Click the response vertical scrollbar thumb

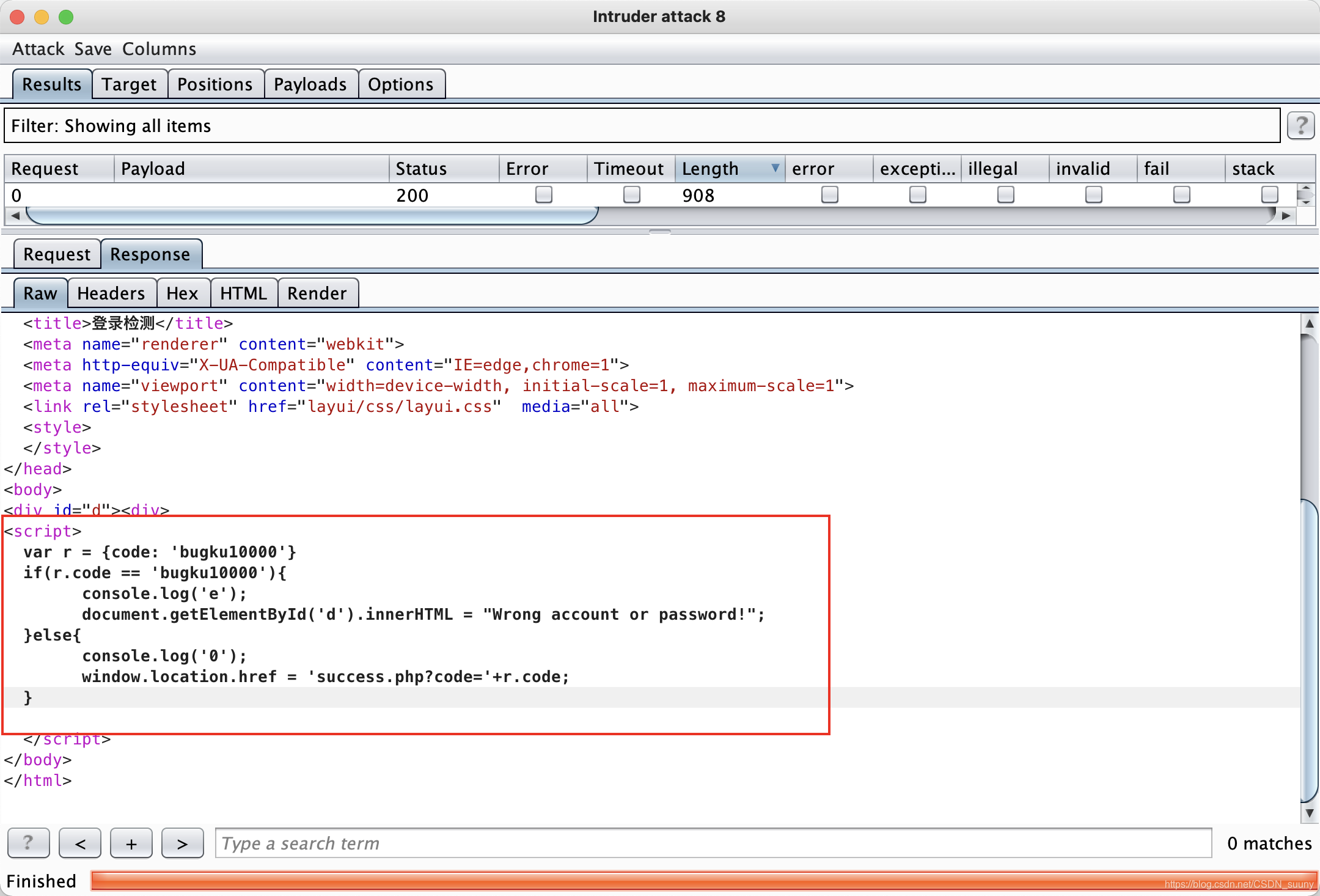click(1310, 651)
